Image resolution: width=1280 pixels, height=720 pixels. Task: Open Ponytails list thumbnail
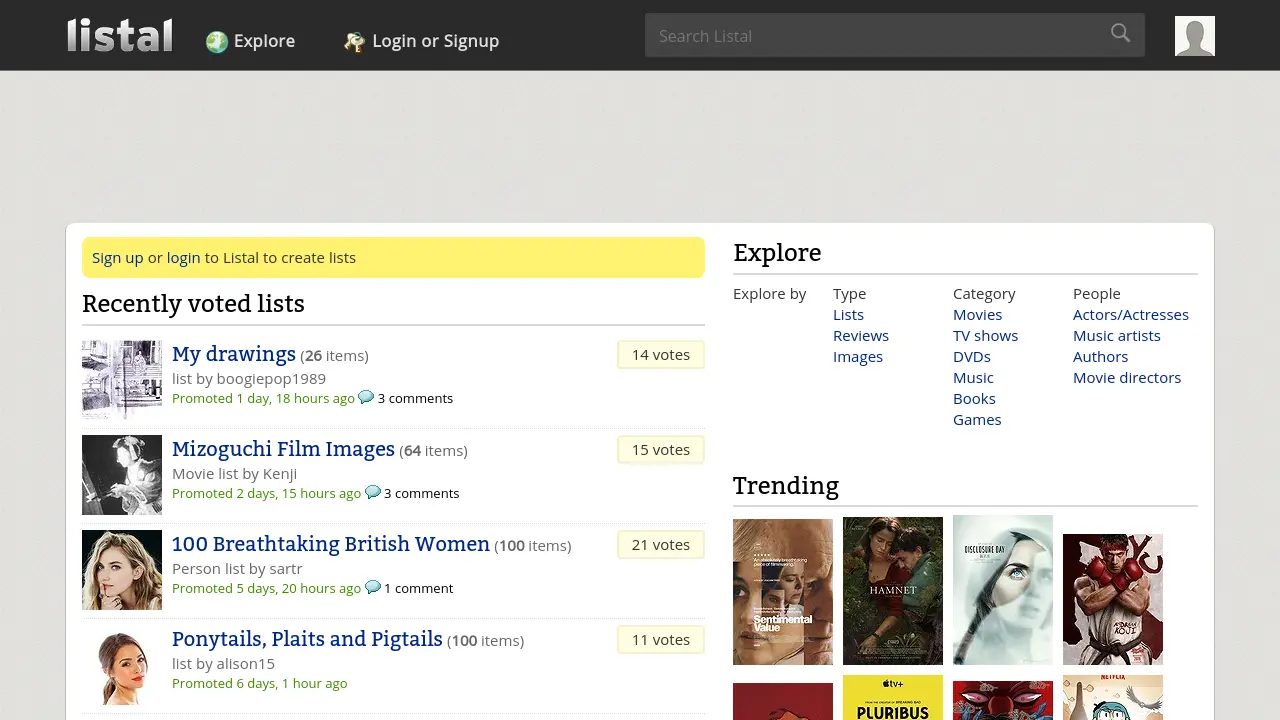click(x=122, y=665)
